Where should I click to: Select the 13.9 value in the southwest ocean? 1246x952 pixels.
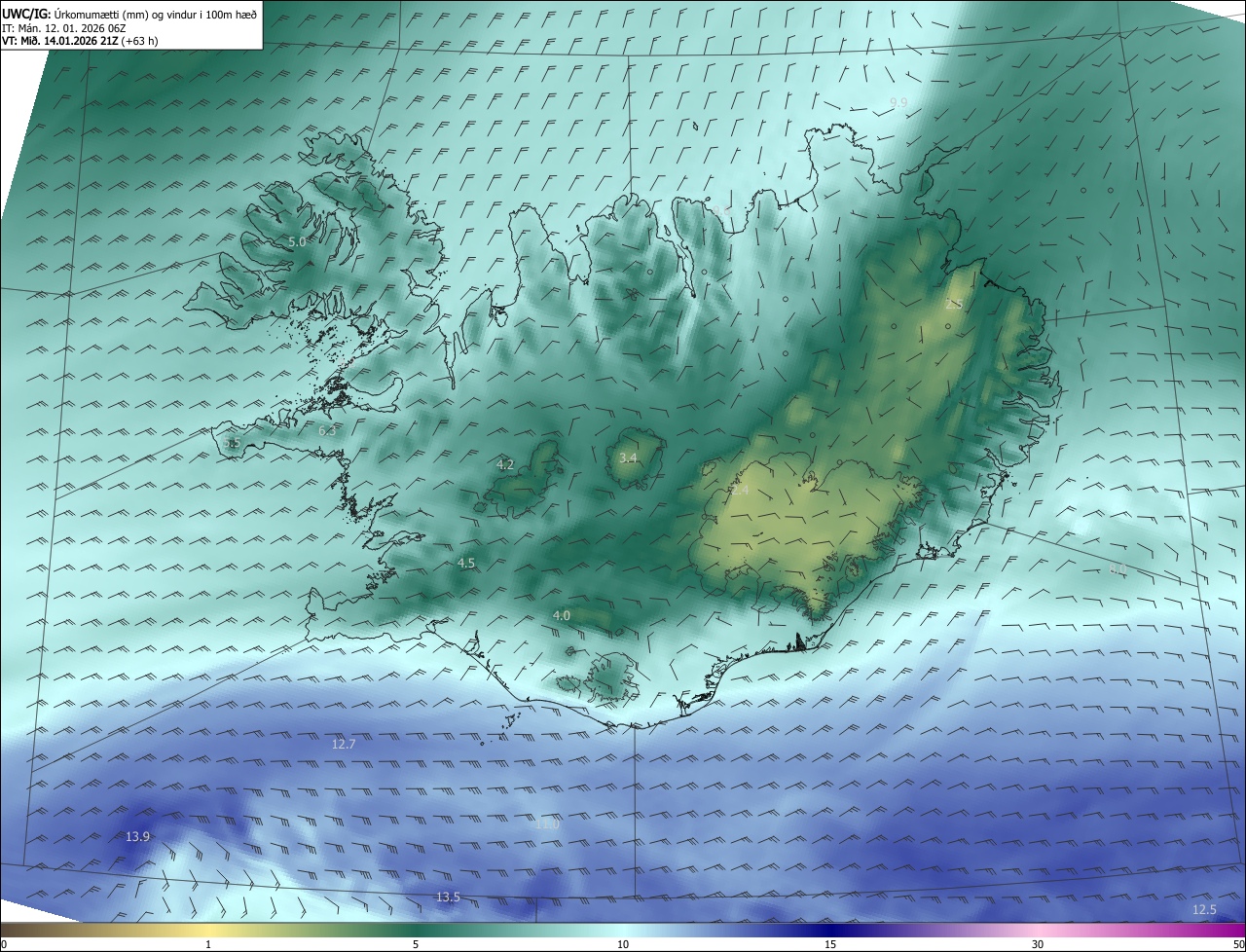click(x=138, y=837)
